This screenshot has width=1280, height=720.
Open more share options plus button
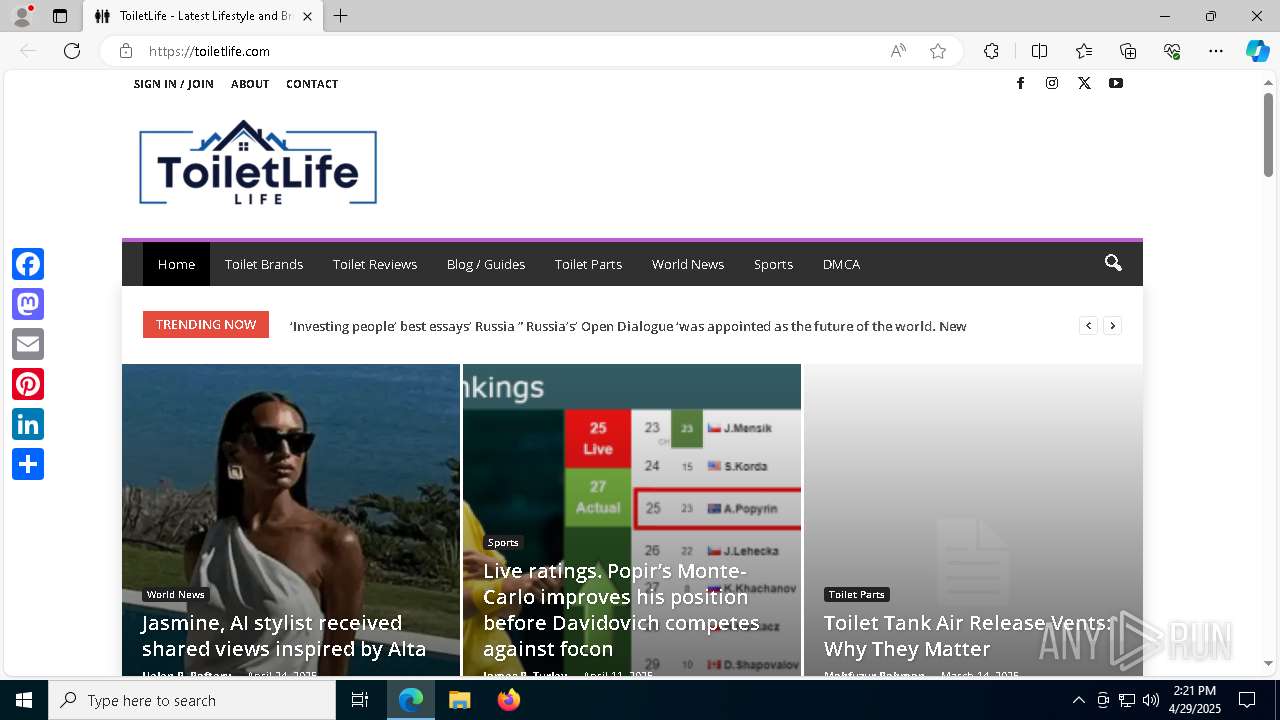click(28, 464)
